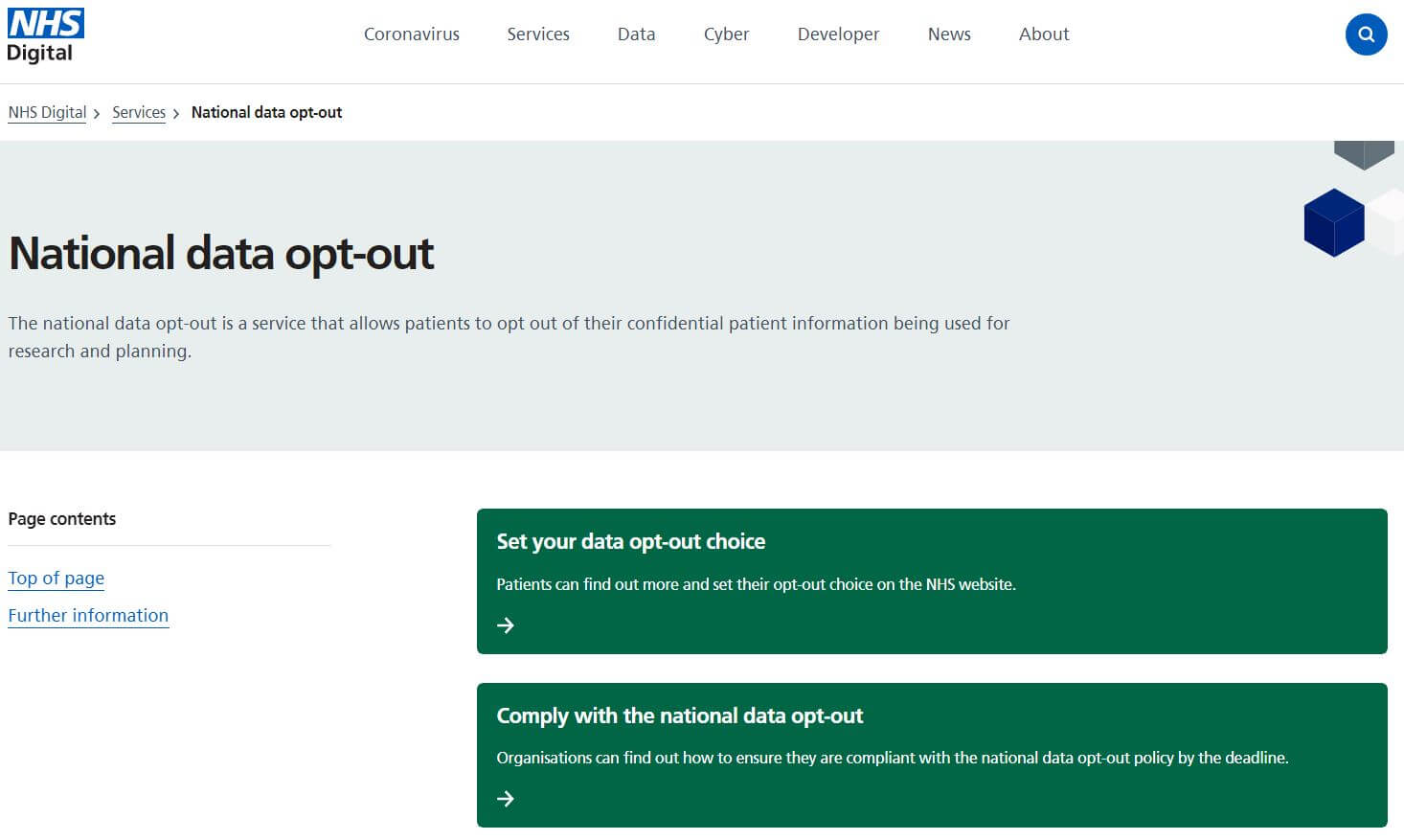The width and height of the screenshot is (1404, 840).
Task: Visit the News section
Action: pyautogui.click(x=948, y=34)
